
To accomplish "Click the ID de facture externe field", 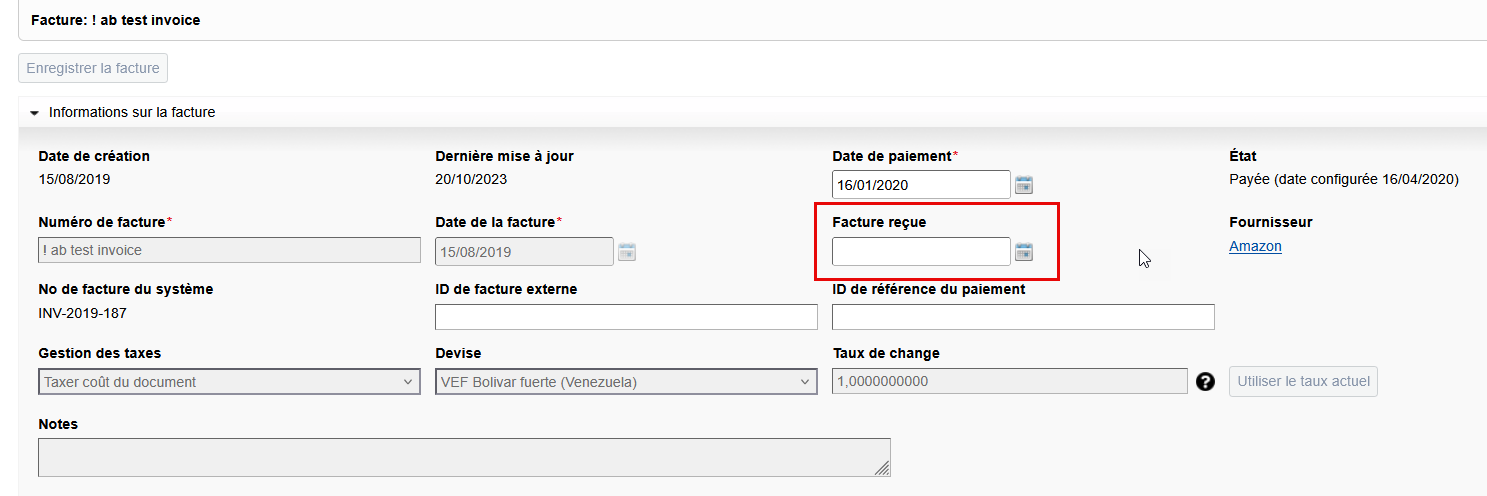I will click(x=626, y=317).
